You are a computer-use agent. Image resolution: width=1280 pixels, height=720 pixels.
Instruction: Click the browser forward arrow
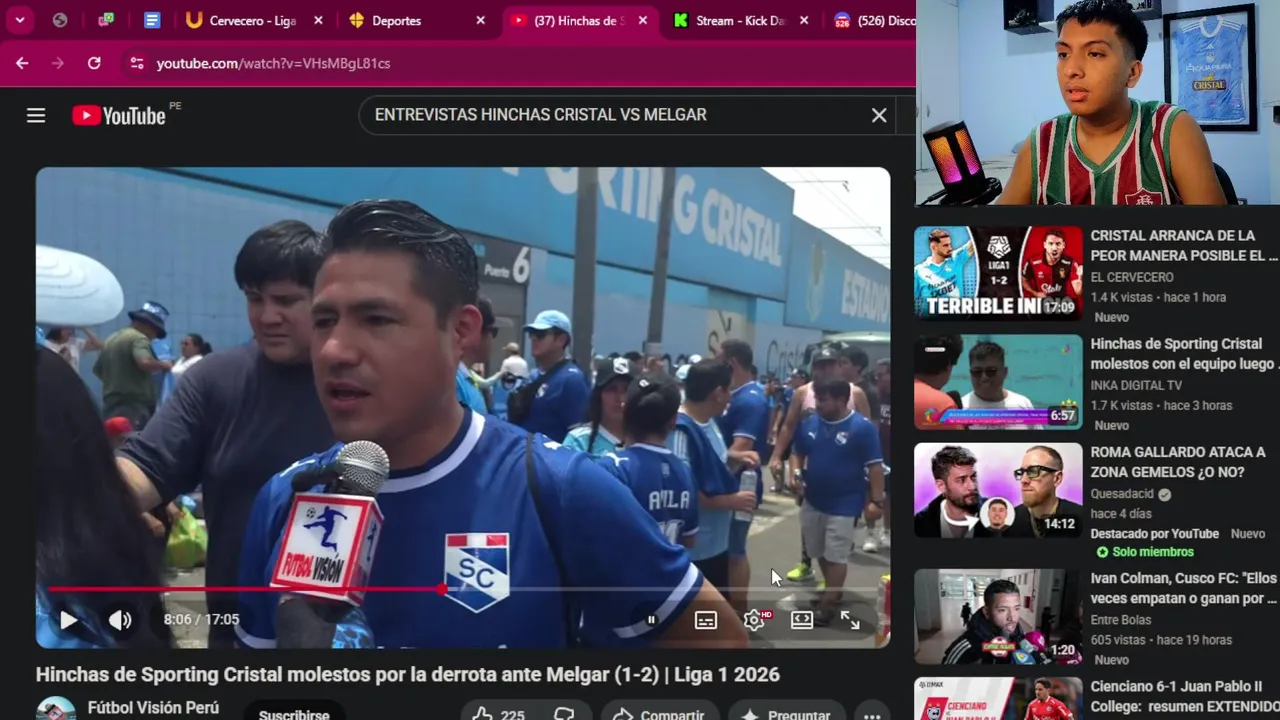(58, 63)
